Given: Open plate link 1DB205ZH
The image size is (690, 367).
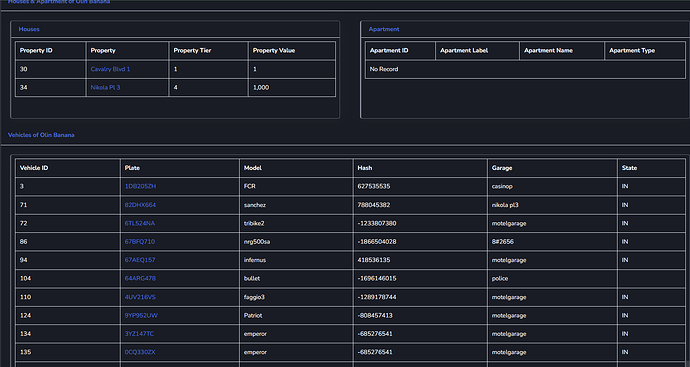Looking at the screenshot, I should tap(140, 186).
